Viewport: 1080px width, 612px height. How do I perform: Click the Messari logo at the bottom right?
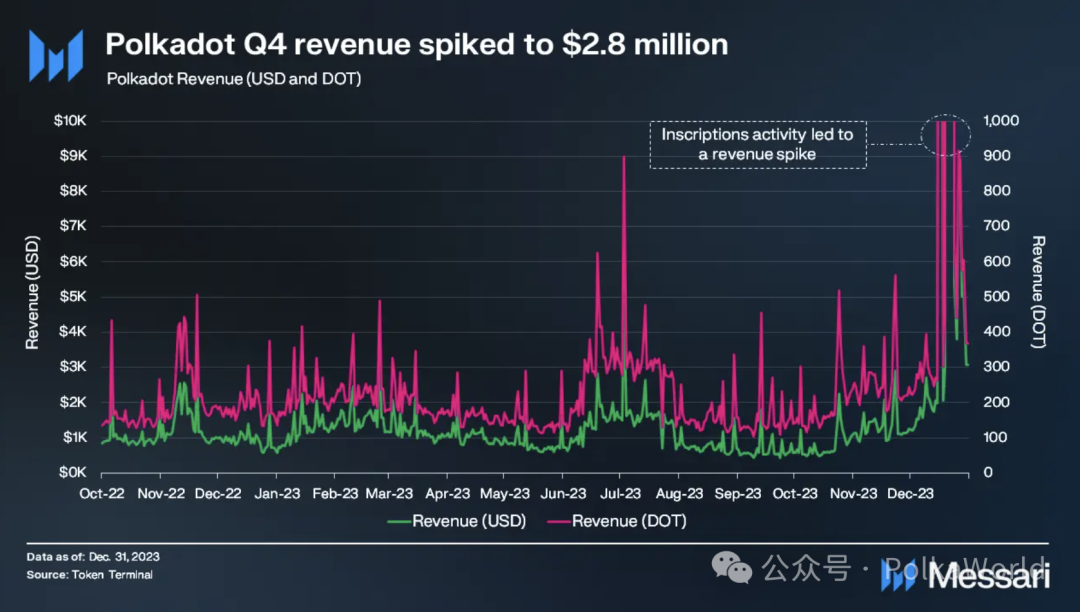tap(966, 575)
